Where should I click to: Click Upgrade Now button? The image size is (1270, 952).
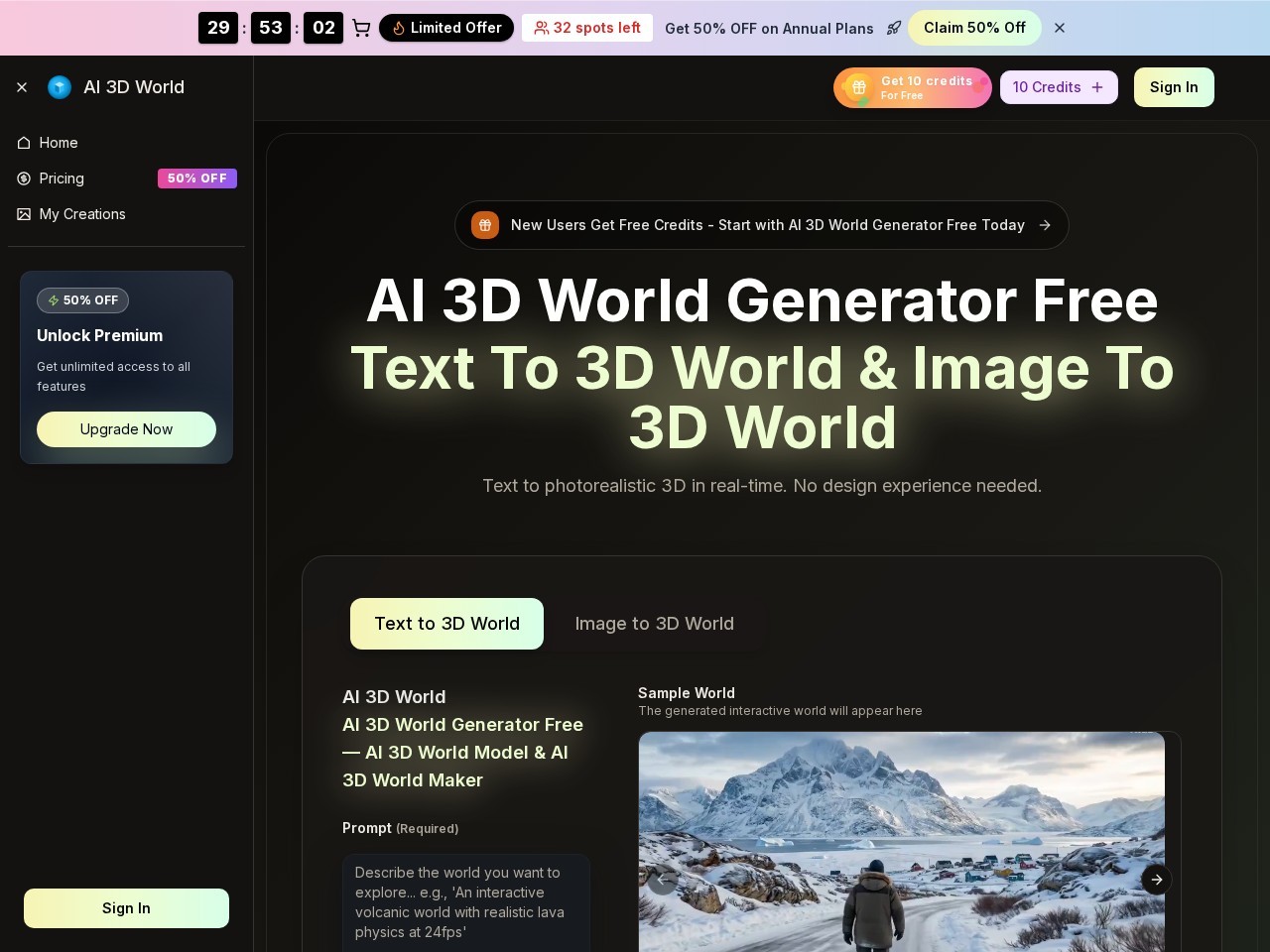pyautogui.click(x=126, y=429)
